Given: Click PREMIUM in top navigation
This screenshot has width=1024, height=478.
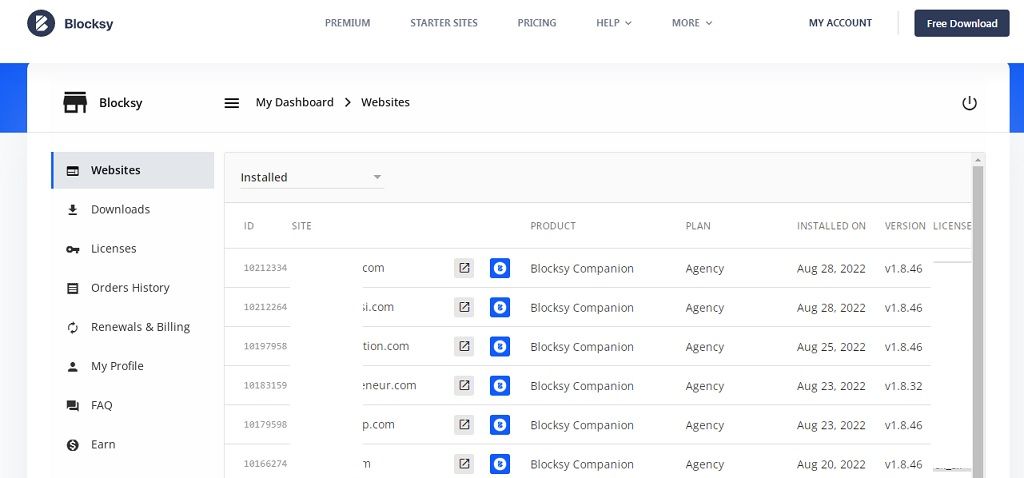Looking at the screenshot, I should [x=347, y=23].
